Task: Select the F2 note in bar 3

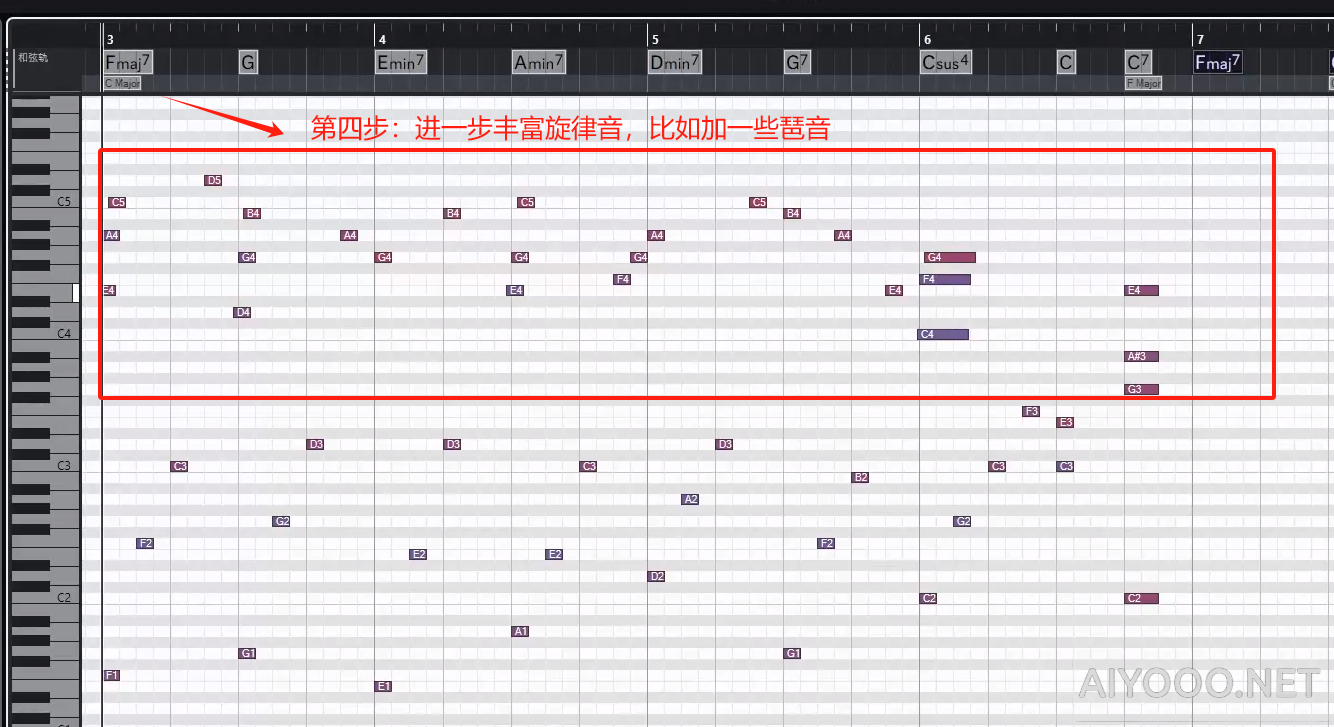Action: pyautogui.click(x=145, y=543)
